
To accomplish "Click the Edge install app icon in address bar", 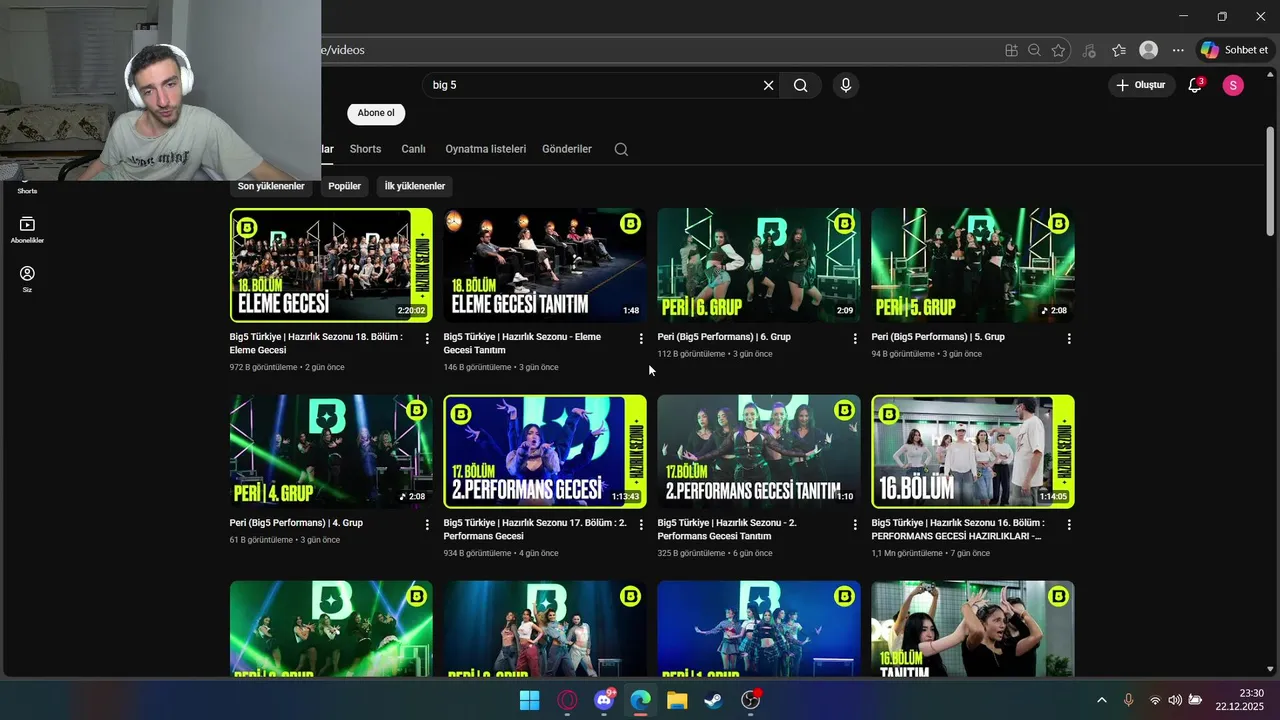I will [x=1012, y=50].
